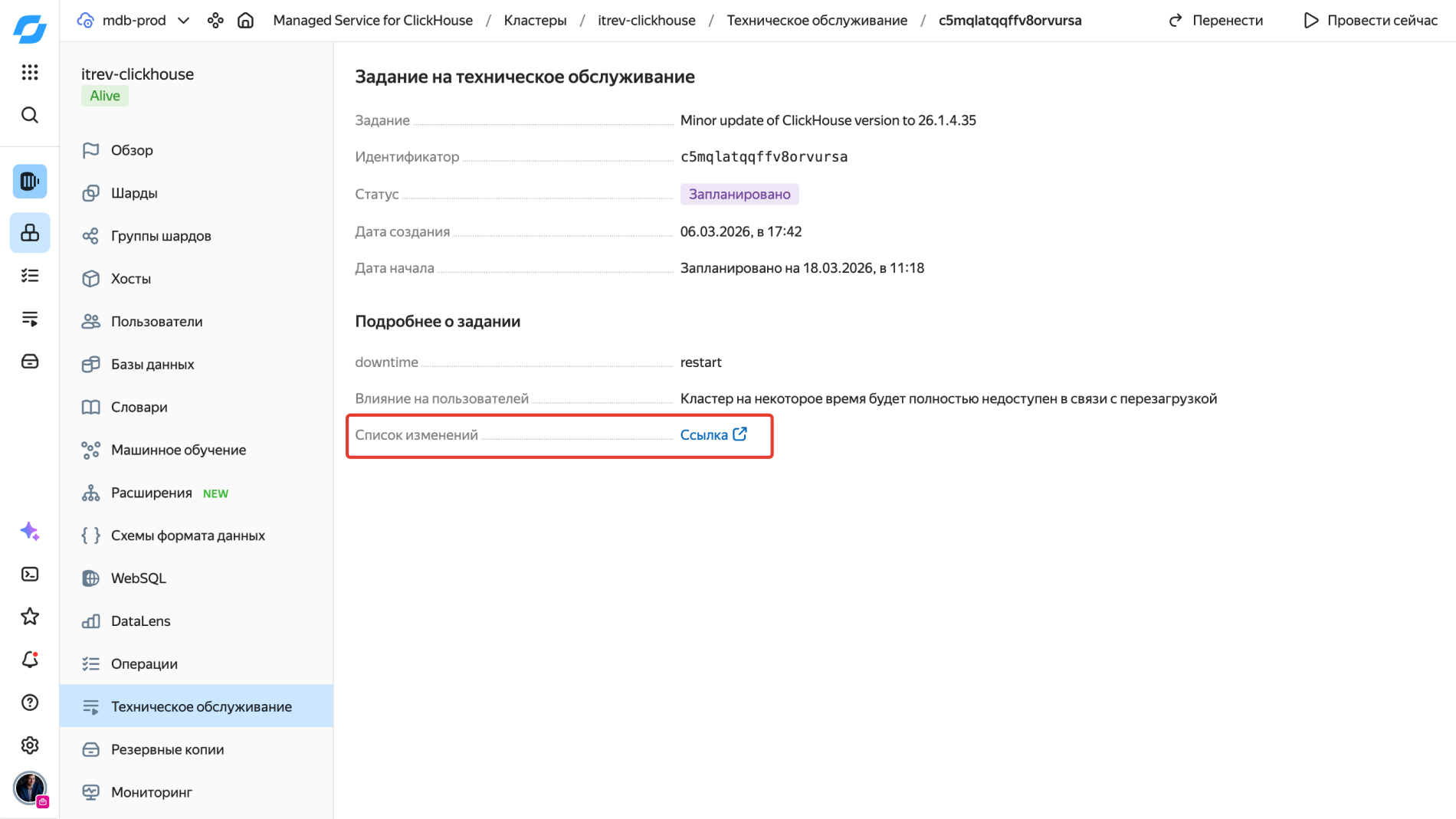Open the changelog via Ссылка link
This screenshot has width=1456, height=819.
(x=705, y=434)
